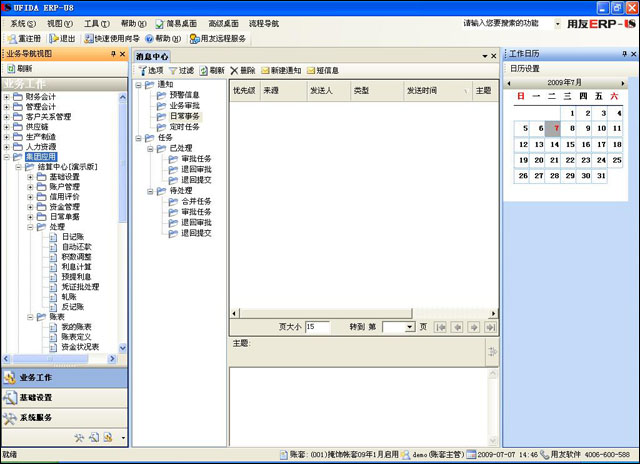
Task: Click the telephone icon in status bar
Action: [544, 454]
